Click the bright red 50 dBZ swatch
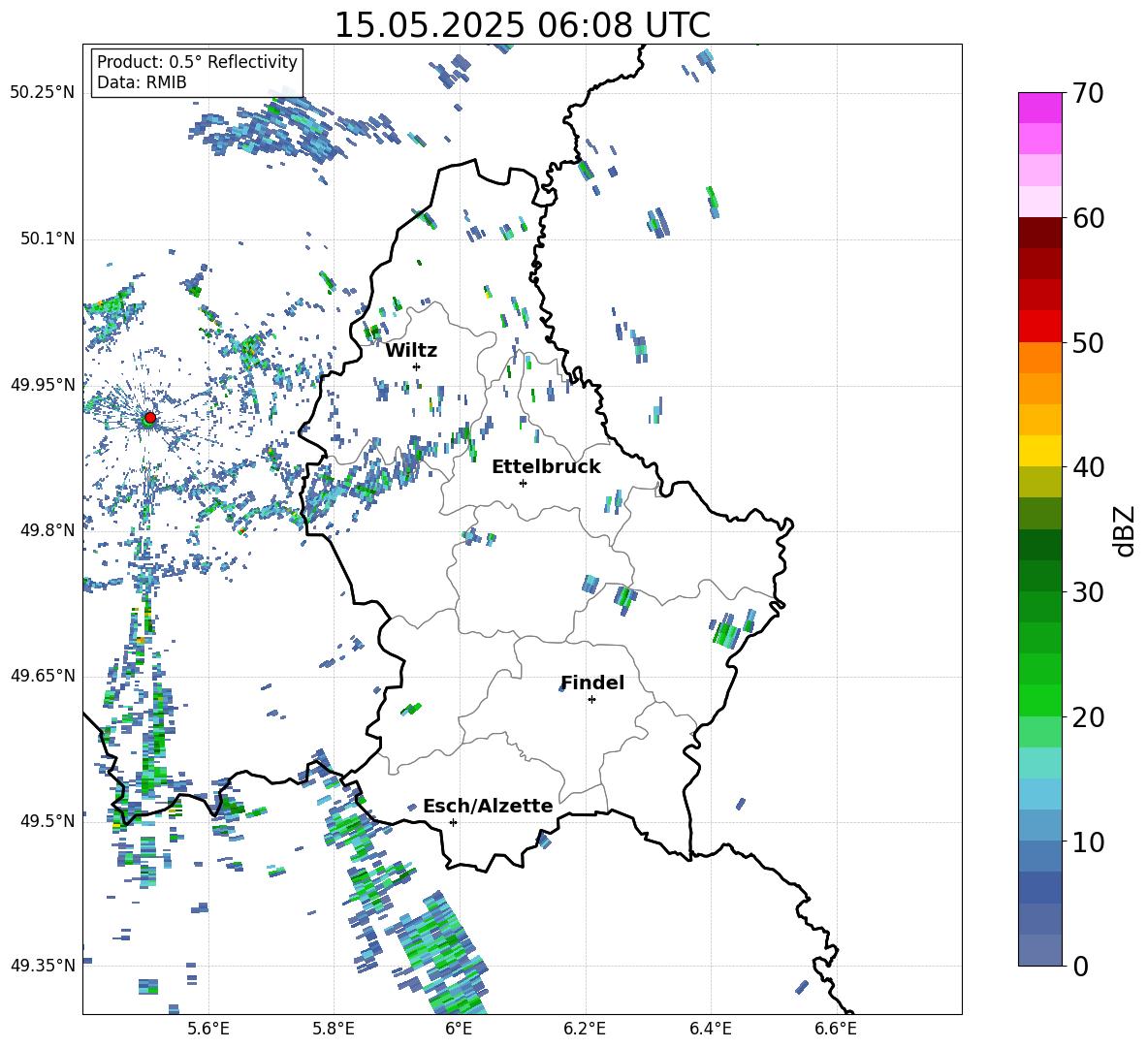Screen dimensions: 1148x1048 (1039, 327)
